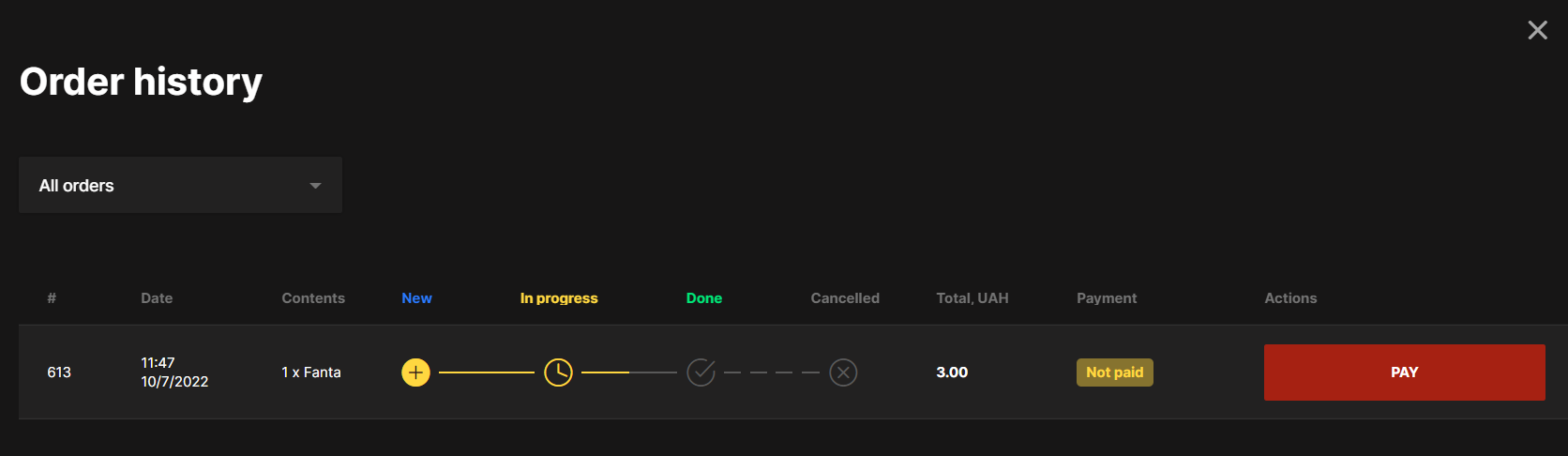Select order number 613
The width and height of the screenshot is (1568, 456).
click(59, 372)
